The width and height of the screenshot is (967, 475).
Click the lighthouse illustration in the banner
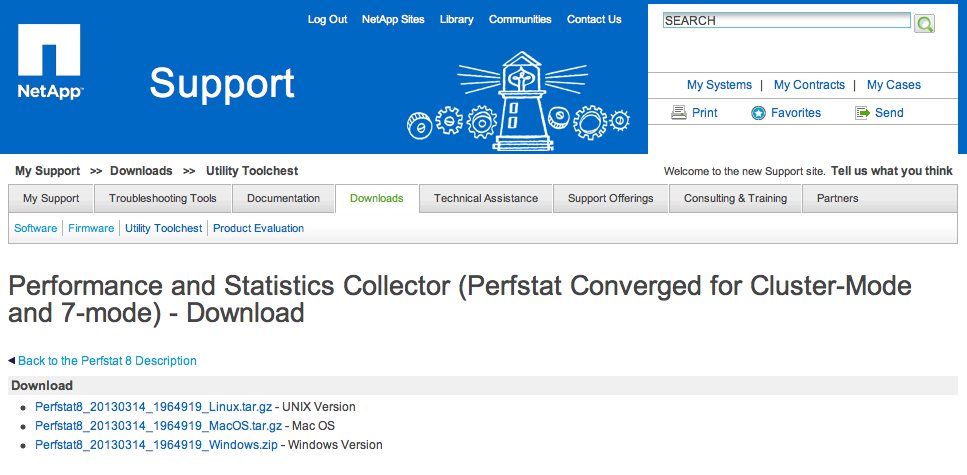pyautogui.click(x=520, y=96)
